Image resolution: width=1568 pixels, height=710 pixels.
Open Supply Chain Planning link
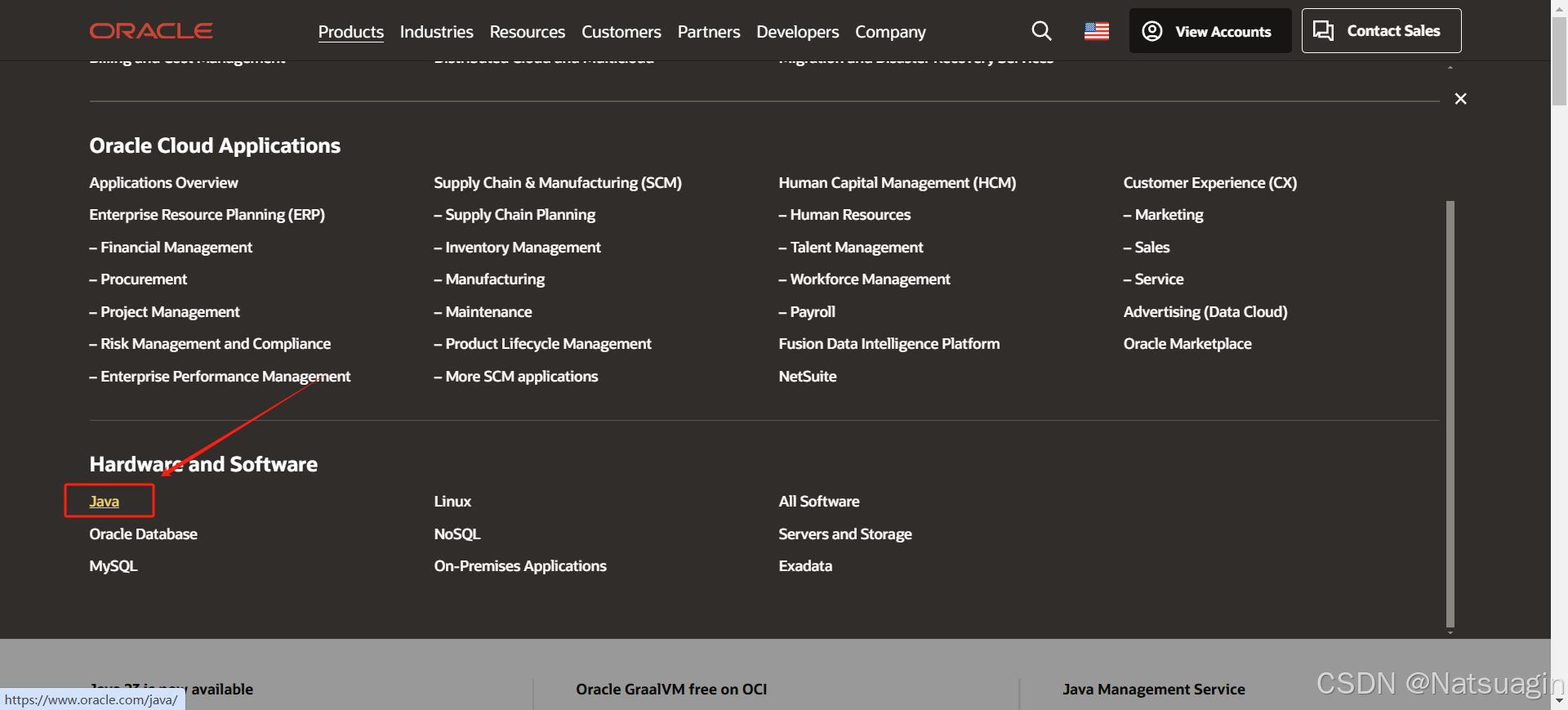click(514, 214)
